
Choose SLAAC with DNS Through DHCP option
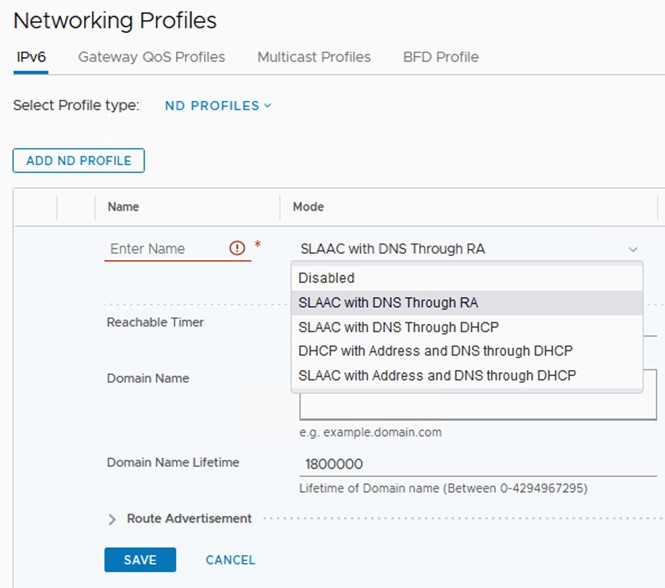click(x=398, y=327)
